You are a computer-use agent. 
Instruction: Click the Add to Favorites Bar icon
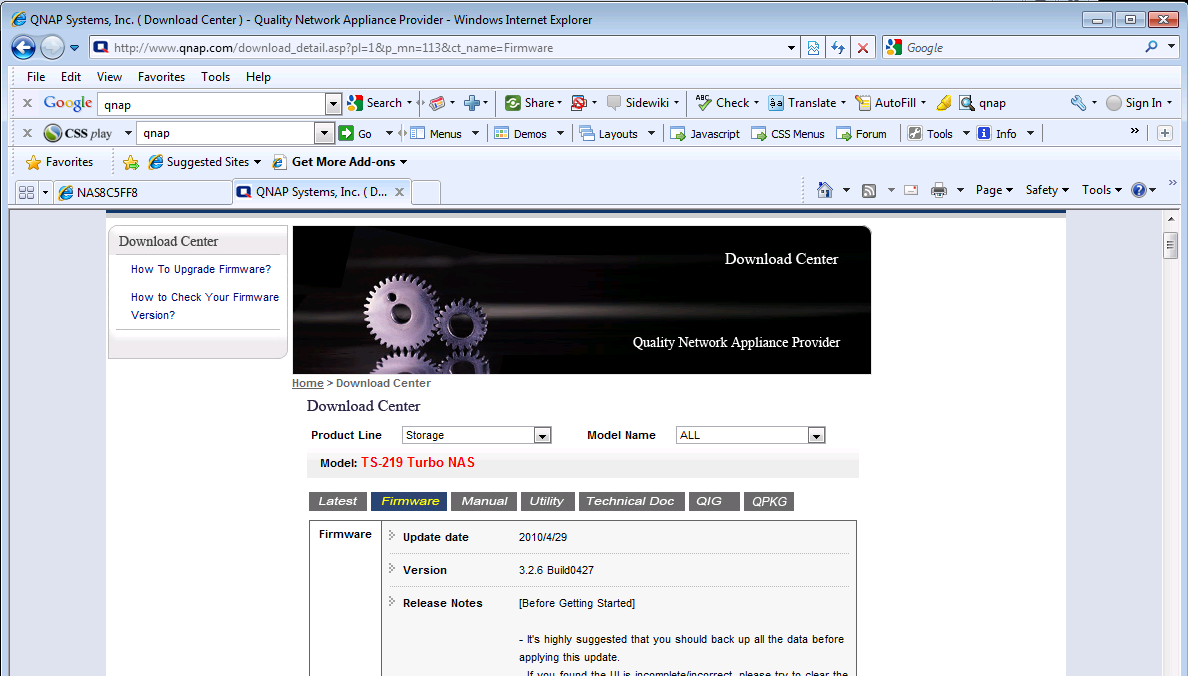tap(131, 162)
